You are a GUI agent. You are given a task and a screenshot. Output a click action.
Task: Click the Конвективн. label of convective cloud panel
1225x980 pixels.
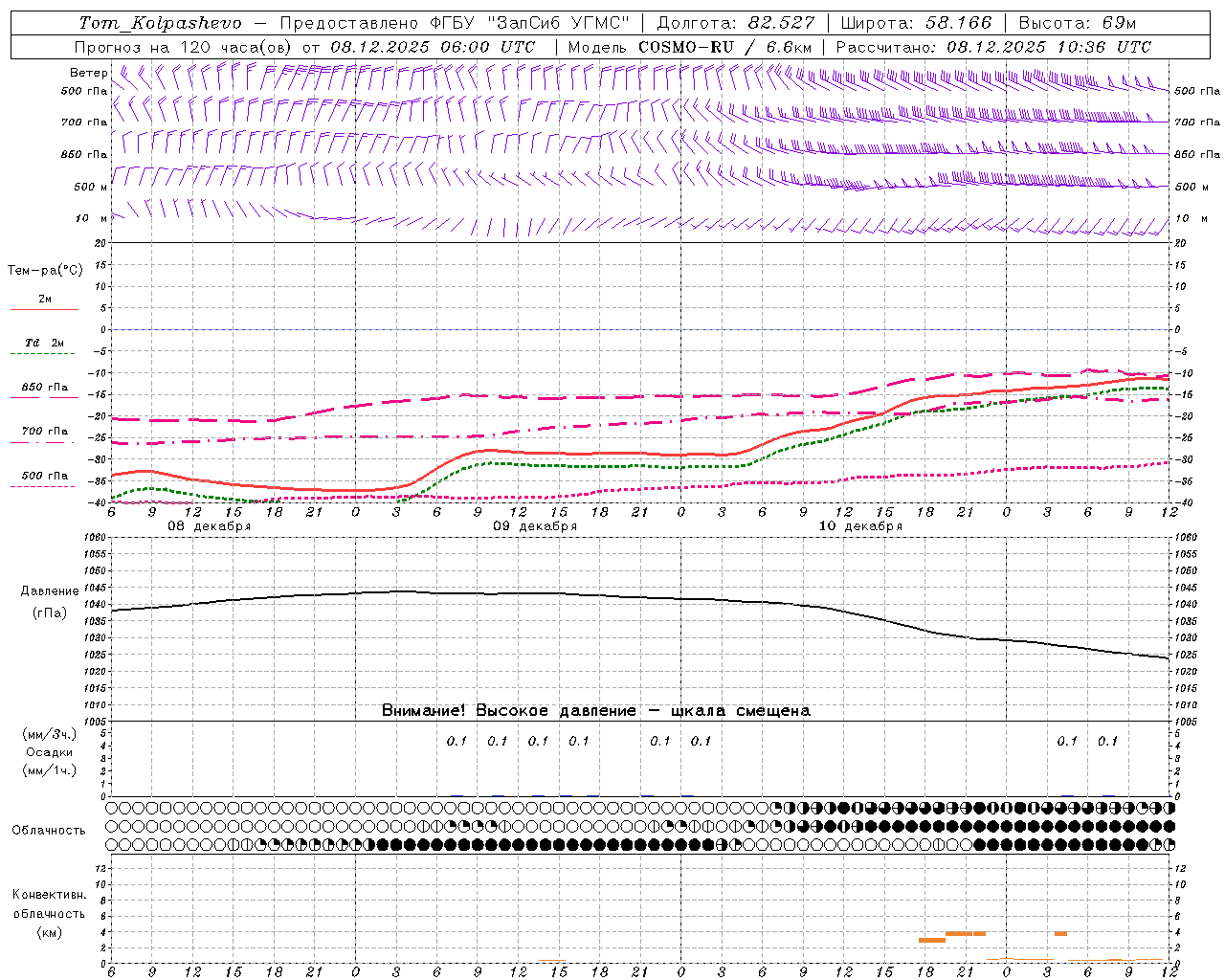[49, 895]
